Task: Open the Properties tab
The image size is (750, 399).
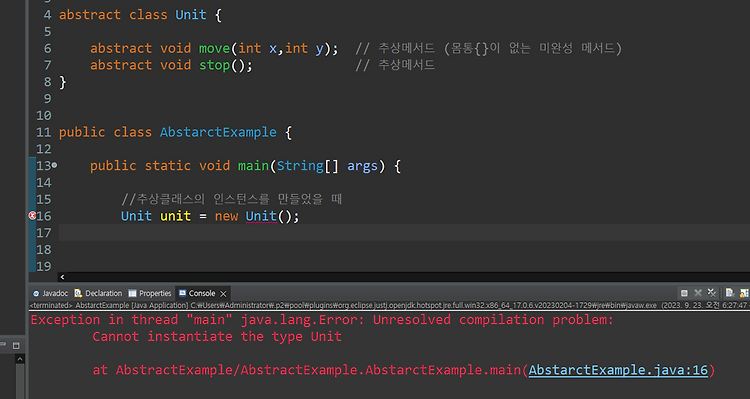Action: tap(150, 293)
